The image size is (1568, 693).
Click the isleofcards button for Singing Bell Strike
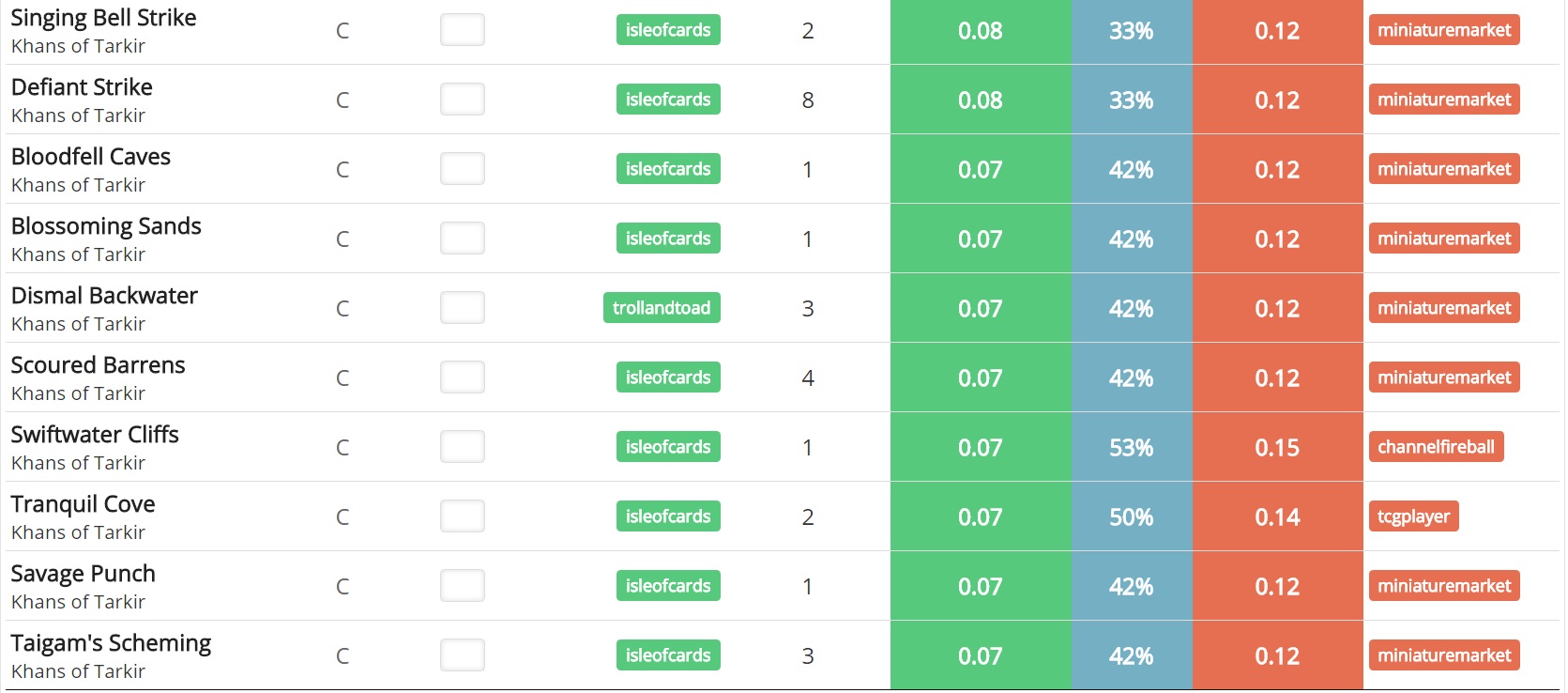pyautogui.click(x=668, y=30)
